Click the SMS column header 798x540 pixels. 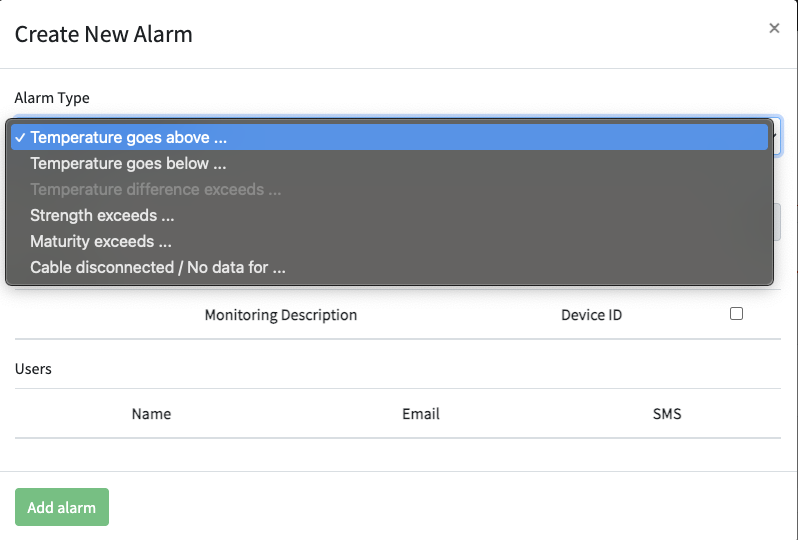667,413
